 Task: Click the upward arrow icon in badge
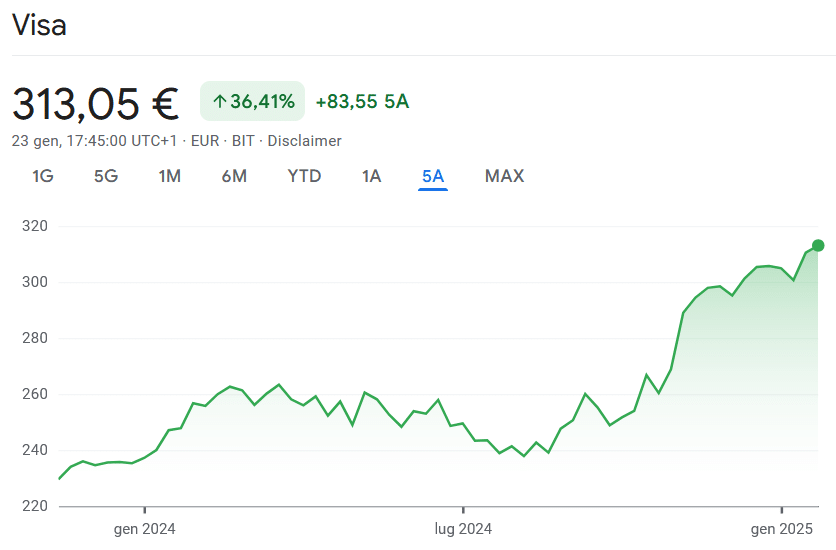click(x=220, y=101)
